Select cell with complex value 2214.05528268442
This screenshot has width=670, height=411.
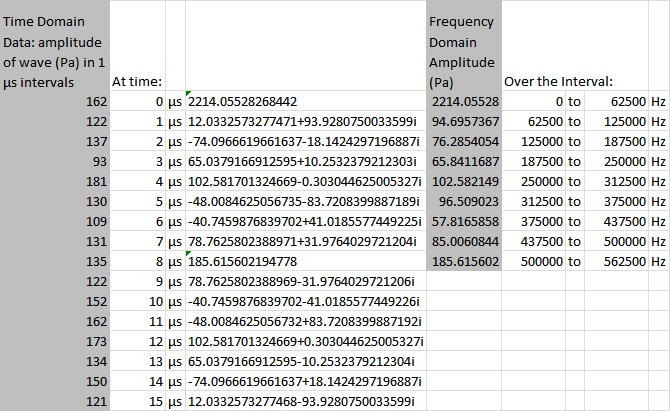306,101
